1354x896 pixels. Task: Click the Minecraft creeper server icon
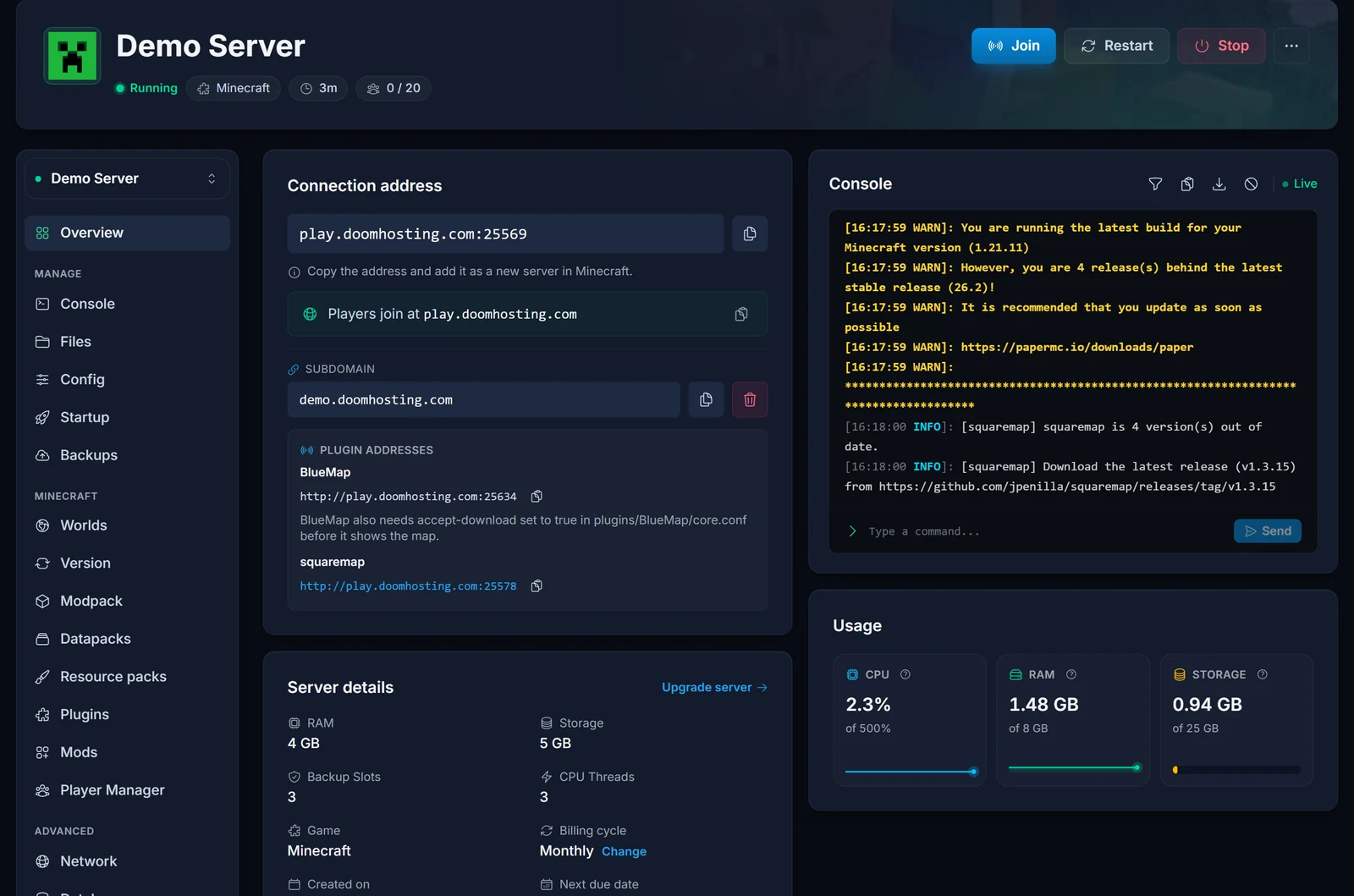click(72, 56)
